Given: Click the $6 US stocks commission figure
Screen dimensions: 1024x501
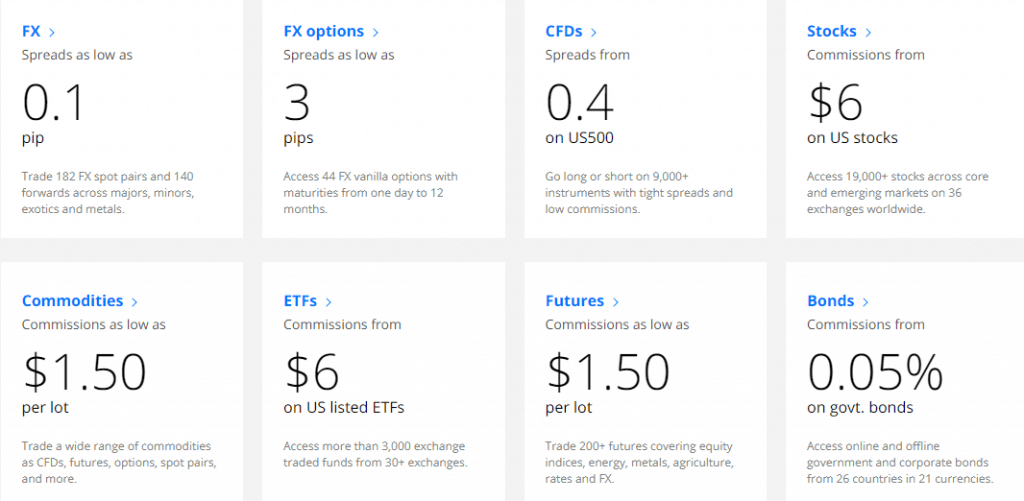Looking at the screenshot, I should coord(834,102).
